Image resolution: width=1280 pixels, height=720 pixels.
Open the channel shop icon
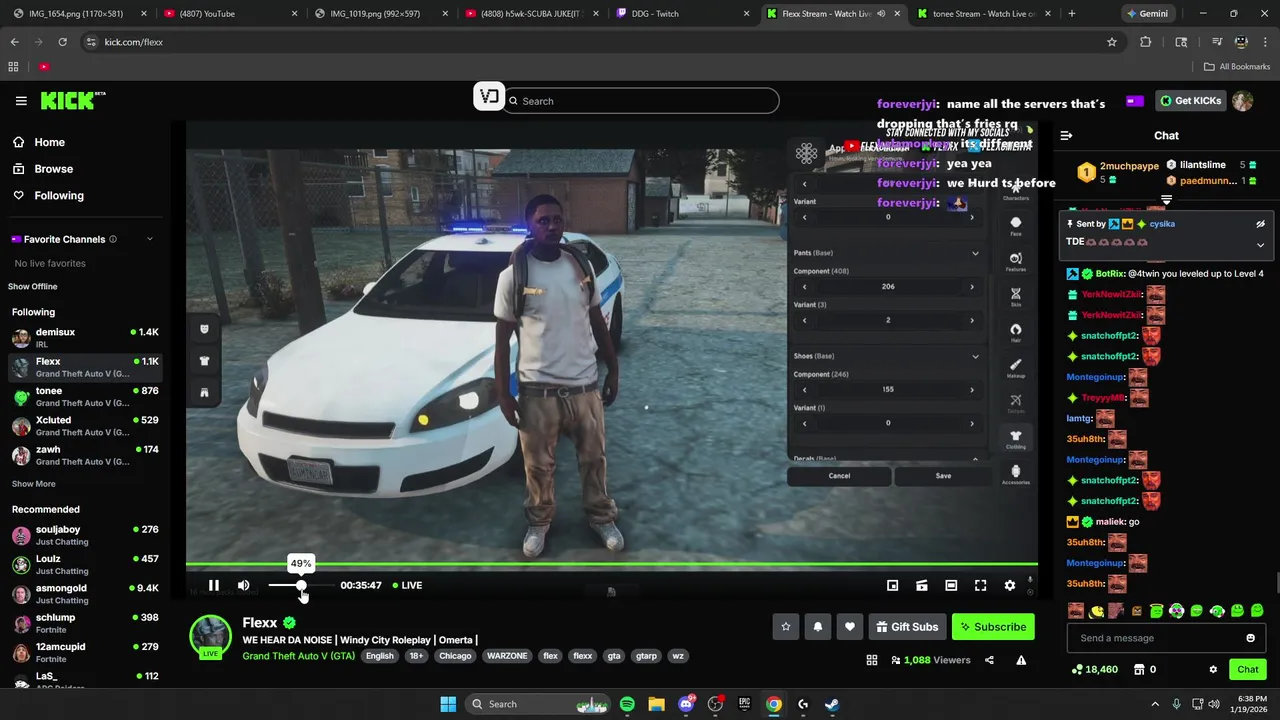[1139, 669]
